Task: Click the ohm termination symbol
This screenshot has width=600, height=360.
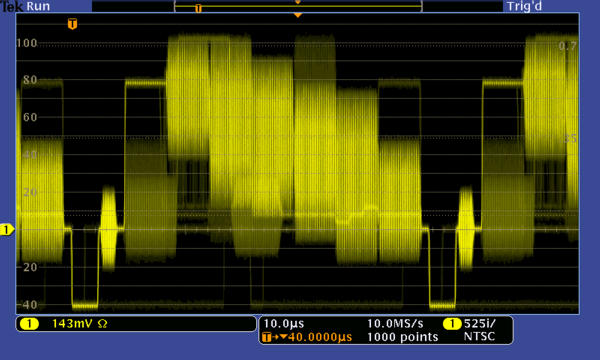Action: point(103,324)
